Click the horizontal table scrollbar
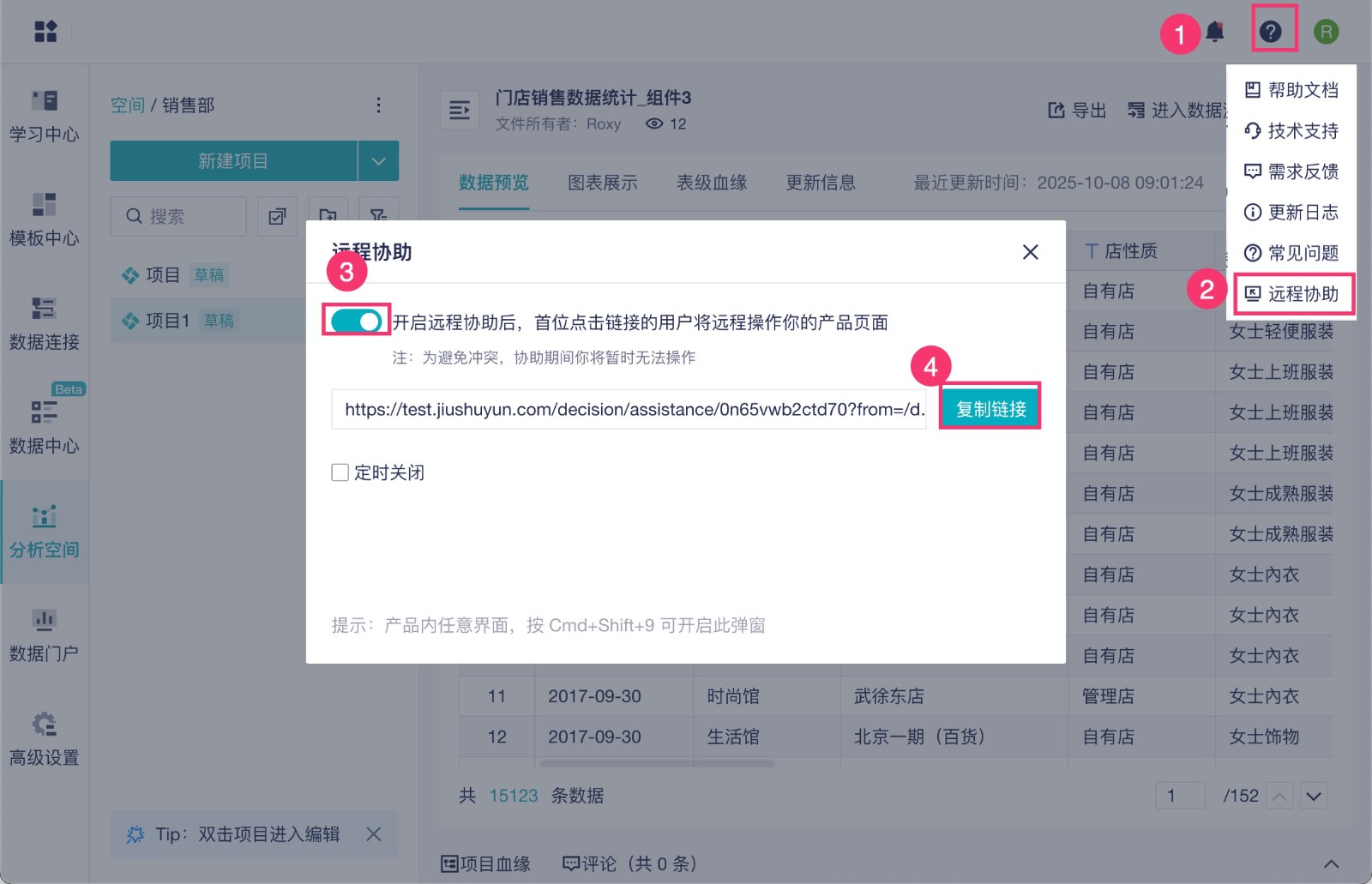 656,763
